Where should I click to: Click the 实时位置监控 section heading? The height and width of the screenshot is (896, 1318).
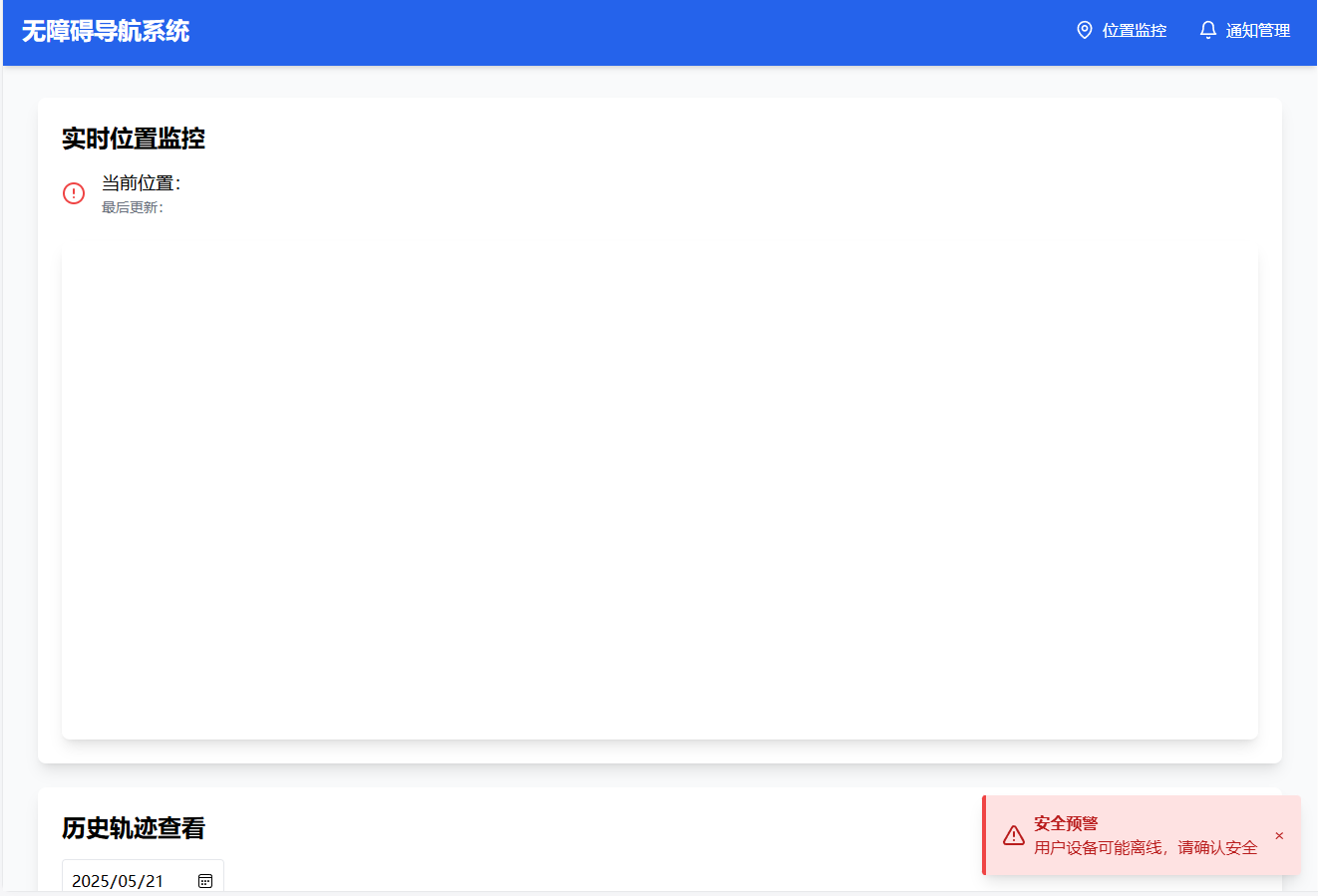point(134,139)
